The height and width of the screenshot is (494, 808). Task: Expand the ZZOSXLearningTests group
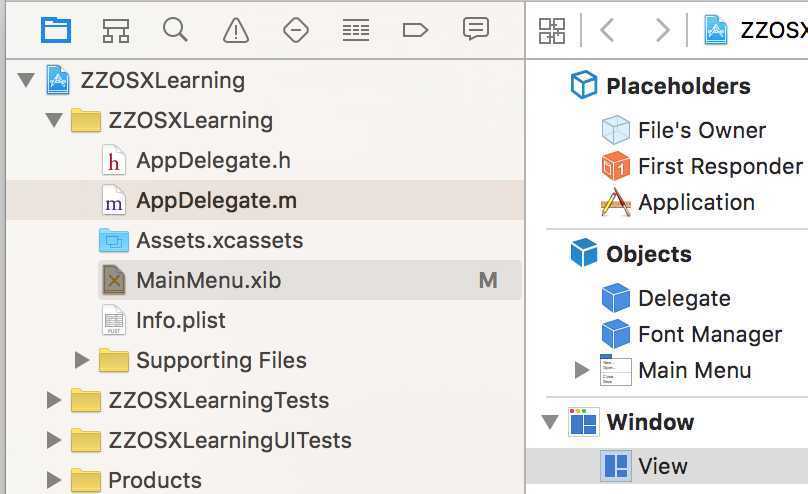point(54,400)
